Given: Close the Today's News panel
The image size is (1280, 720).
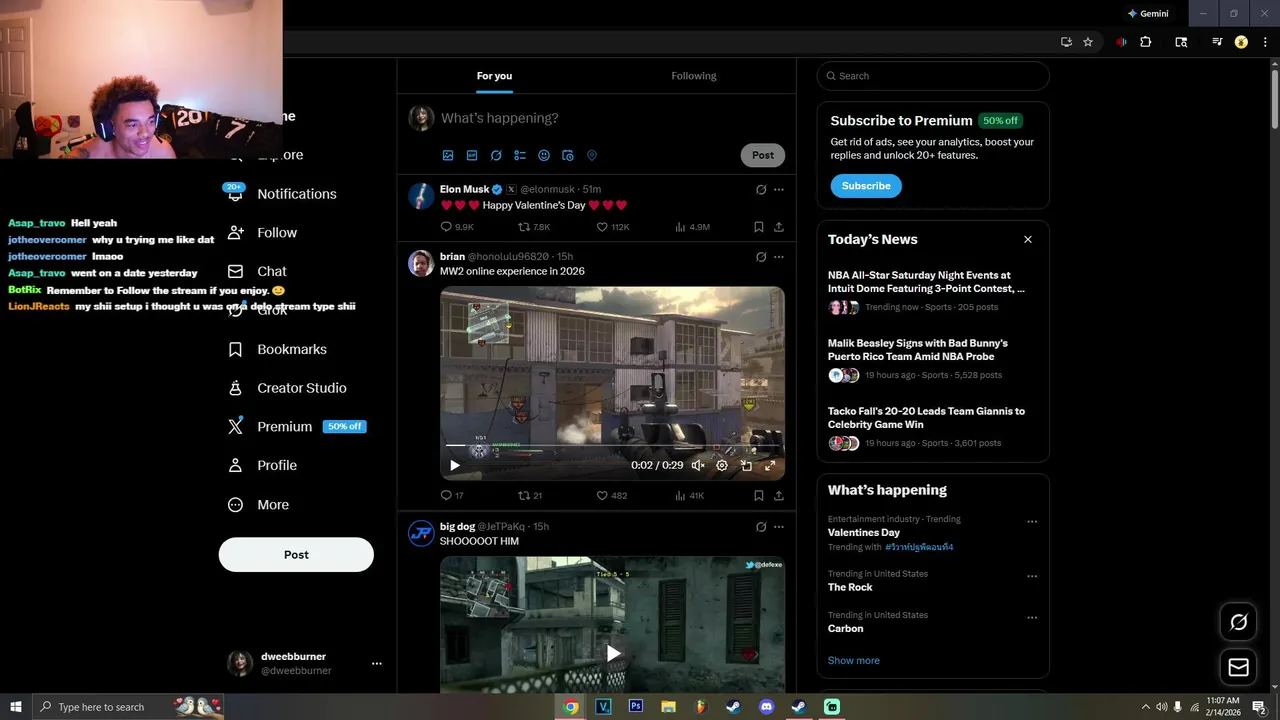Looking at the screenshot, I should (x=1027, y=240).
